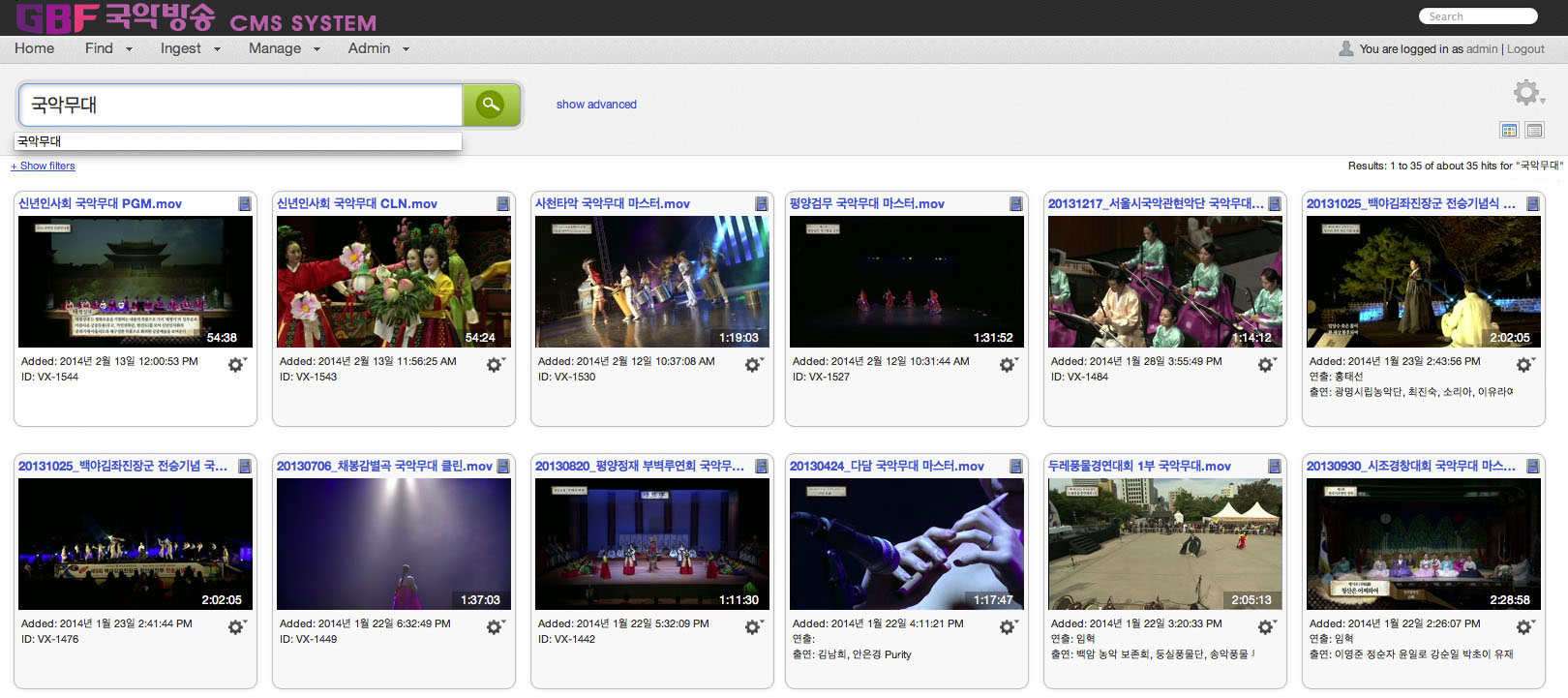Click the Logout link
This screenshot has width=1568, height=698.
1525,49
